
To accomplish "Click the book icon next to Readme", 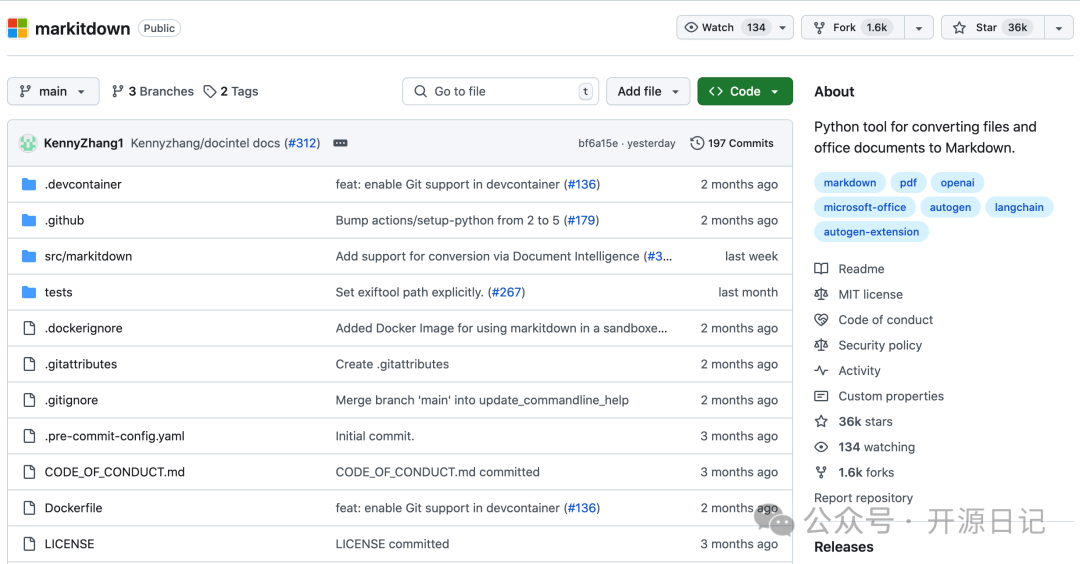I will click(821, 269).
